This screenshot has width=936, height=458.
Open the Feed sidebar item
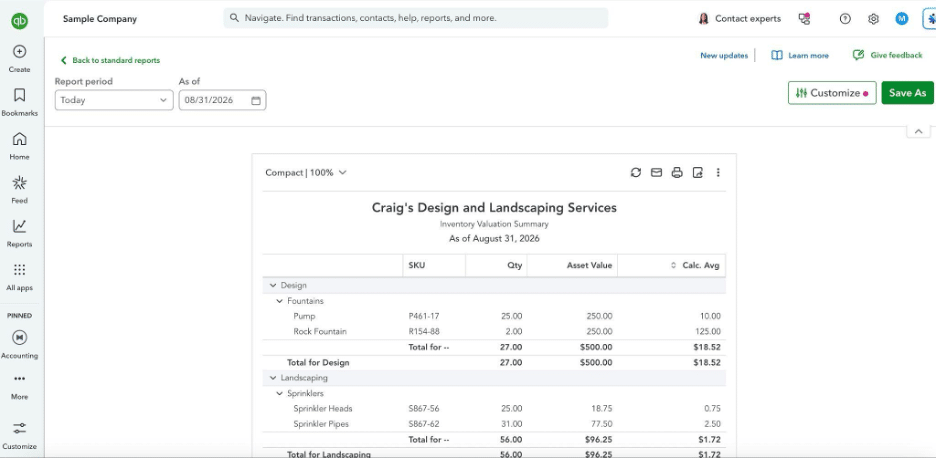coord(19,189)
